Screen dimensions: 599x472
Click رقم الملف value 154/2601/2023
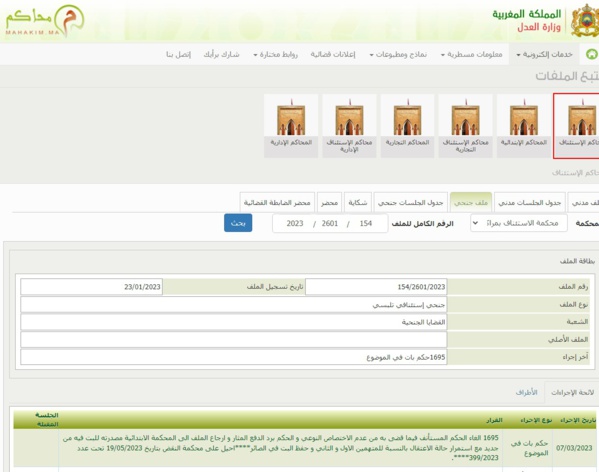click(x=376, y=287)
